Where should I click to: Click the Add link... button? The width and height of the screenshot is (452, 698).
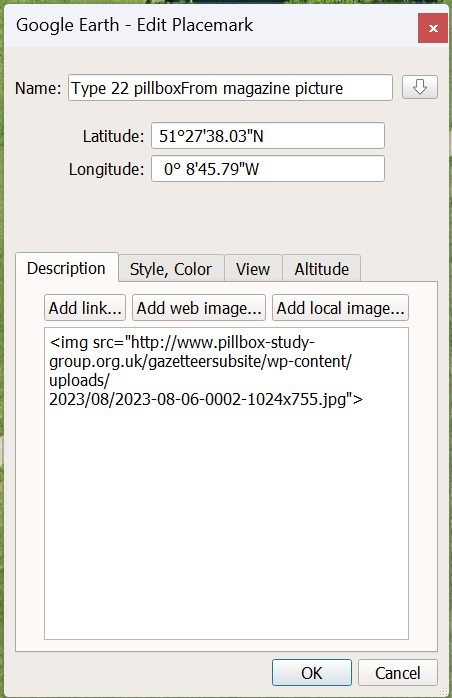coord(85,308)
